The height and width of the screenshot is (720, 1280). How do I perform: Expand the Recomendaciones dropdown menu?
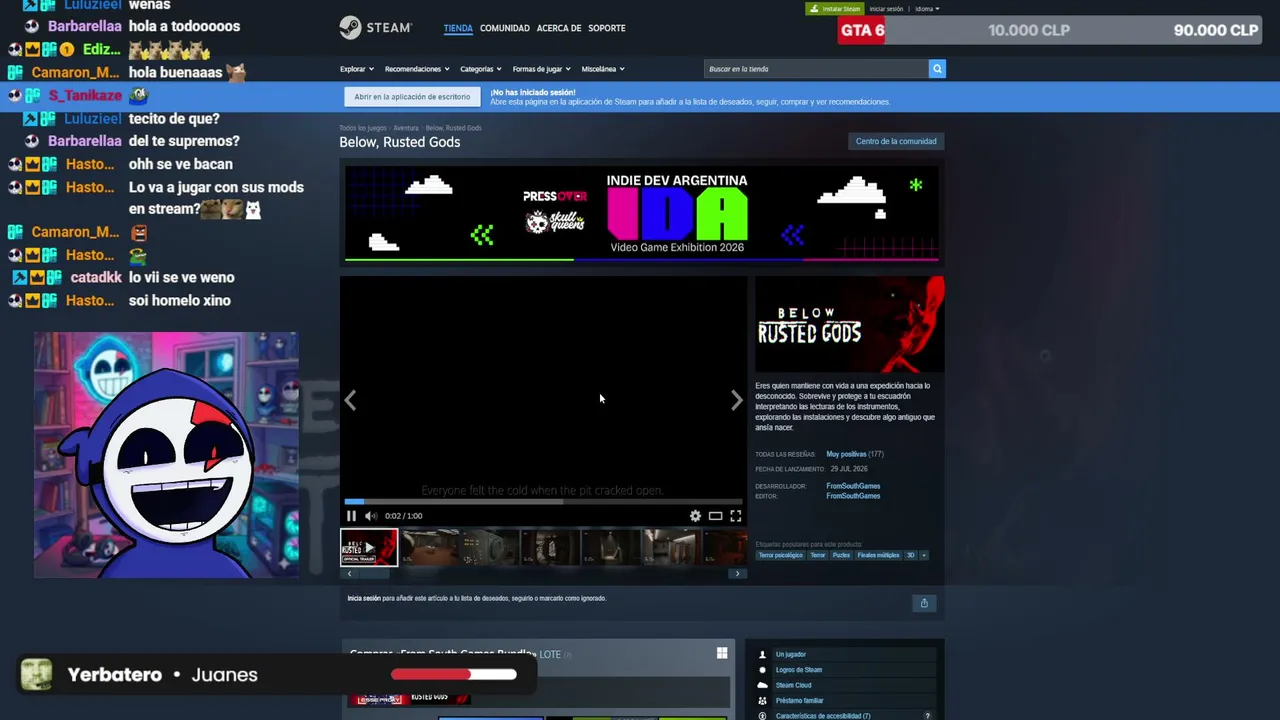pyautogui.click(x=417, y=69)
